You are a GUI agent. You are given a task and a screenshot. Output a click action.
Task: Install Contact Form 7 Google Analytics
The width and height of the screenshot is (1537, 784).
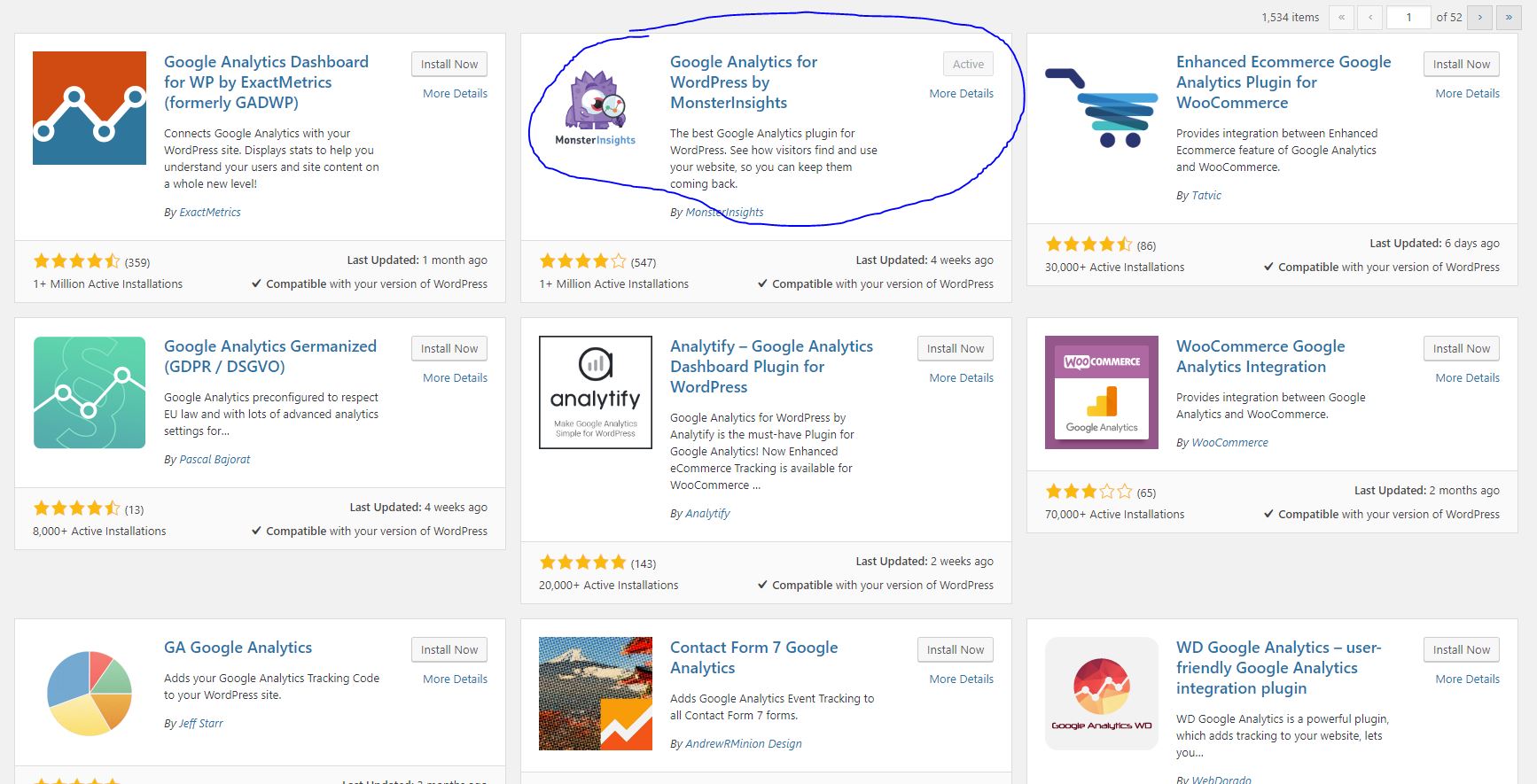tap(956, 649)
